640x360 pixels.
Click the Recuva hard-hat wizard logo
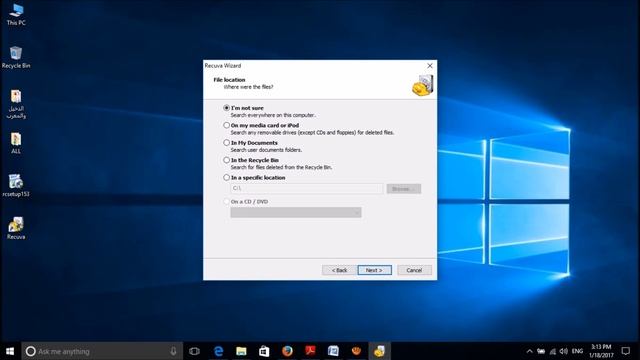(422, 85)
